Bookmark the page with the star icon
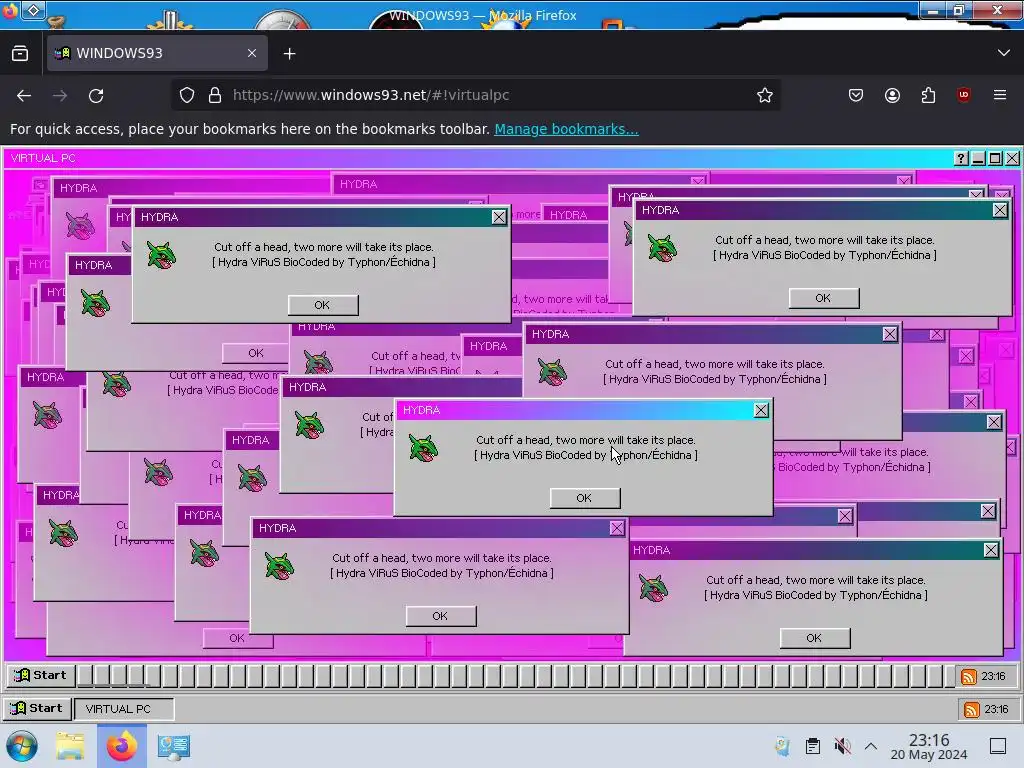 click(765, 95)
